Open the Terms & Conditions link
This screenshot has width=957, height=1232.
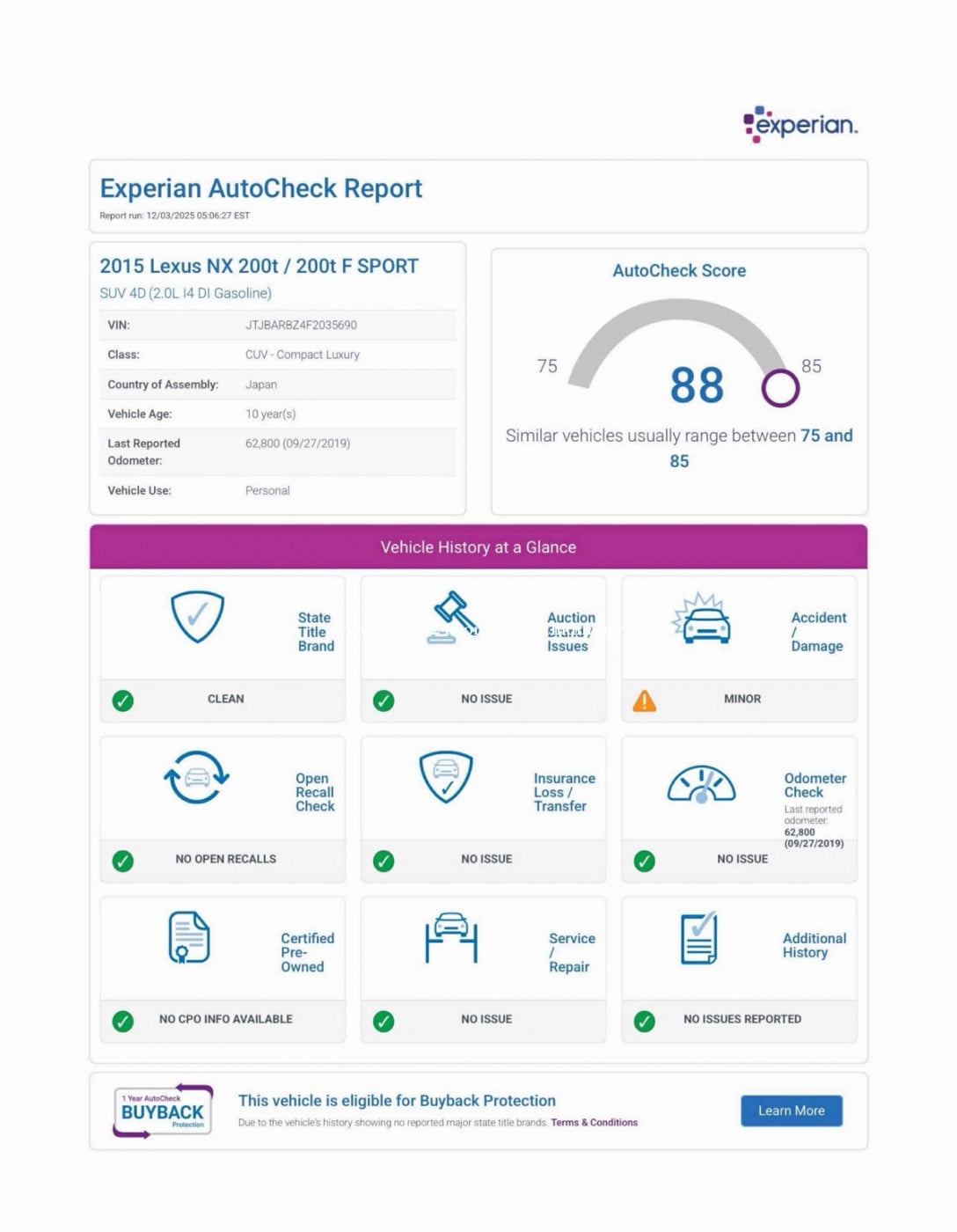click(x=594, y=1123)
